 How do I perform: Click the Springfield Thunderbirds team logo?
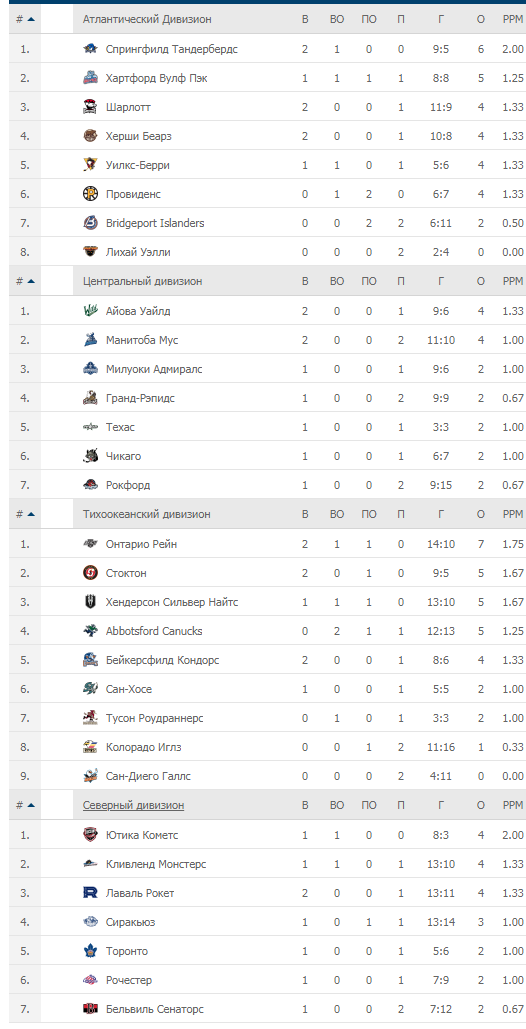click(90, 49)
